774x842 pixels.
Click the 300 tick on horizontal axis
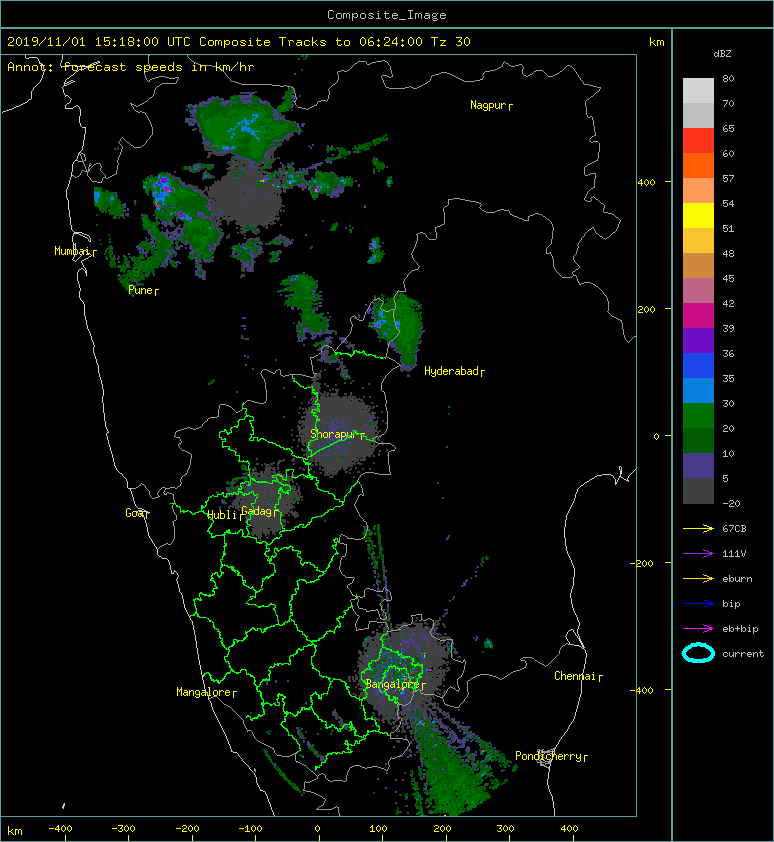(x=505, y=829)
